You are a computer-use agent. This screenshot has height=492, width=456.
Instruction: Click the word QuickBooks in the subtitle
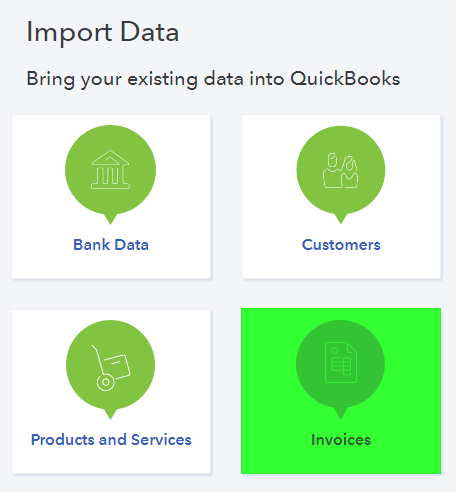click(x=345, y=79)
